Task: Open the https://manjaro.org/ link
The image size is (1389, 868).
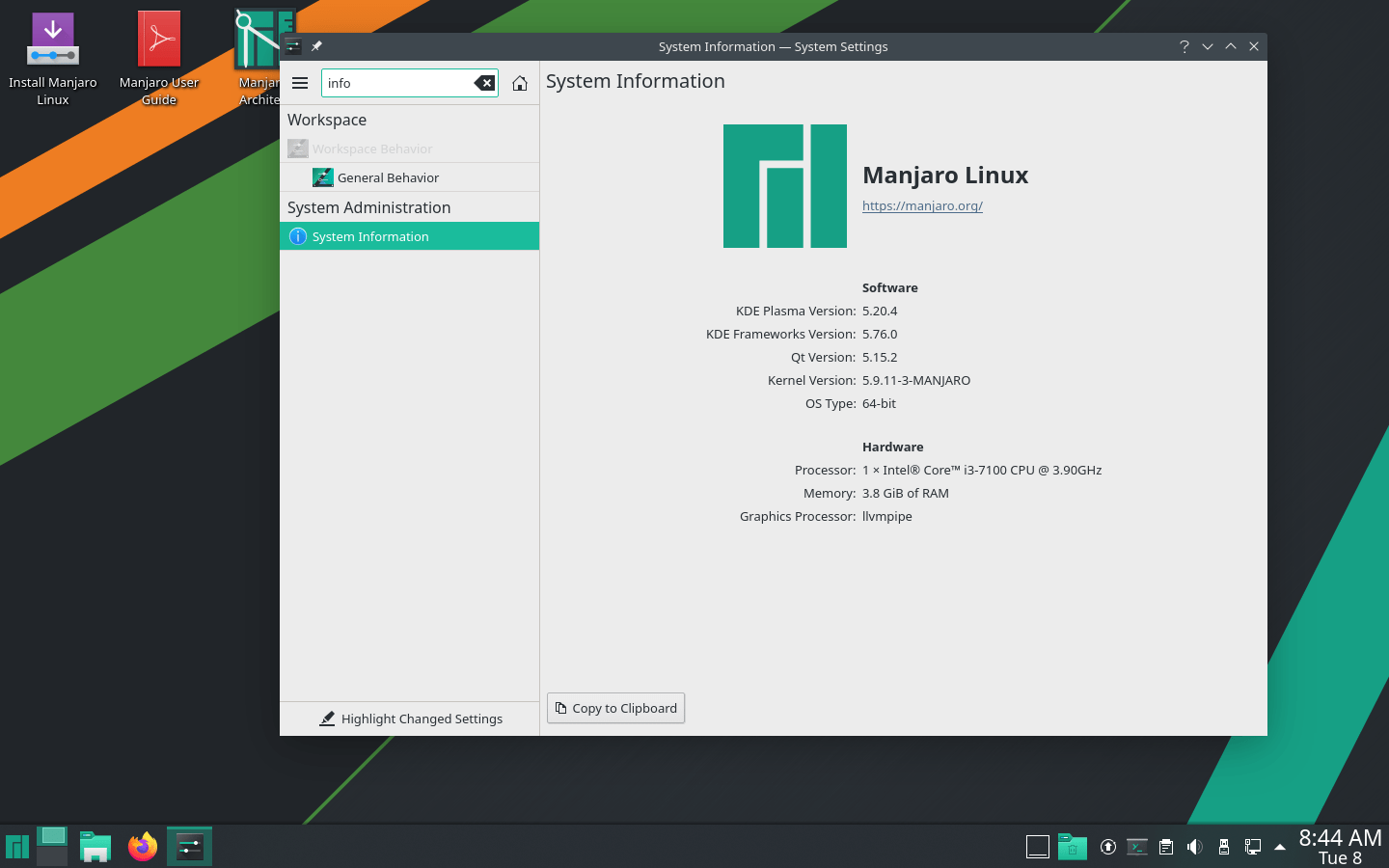Action: (922, 205)
